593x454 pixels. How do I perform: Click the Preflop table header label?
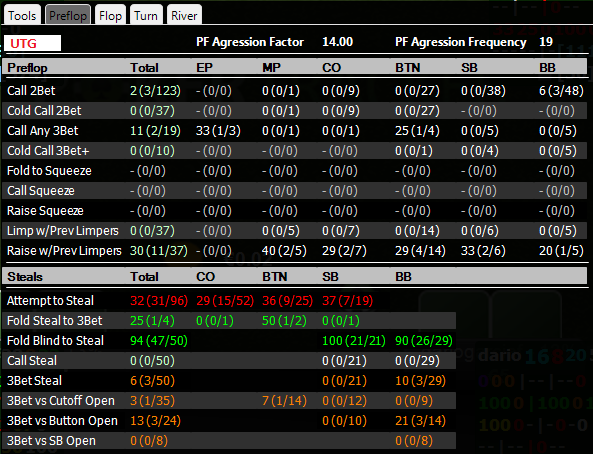click(x=27, y=68)
